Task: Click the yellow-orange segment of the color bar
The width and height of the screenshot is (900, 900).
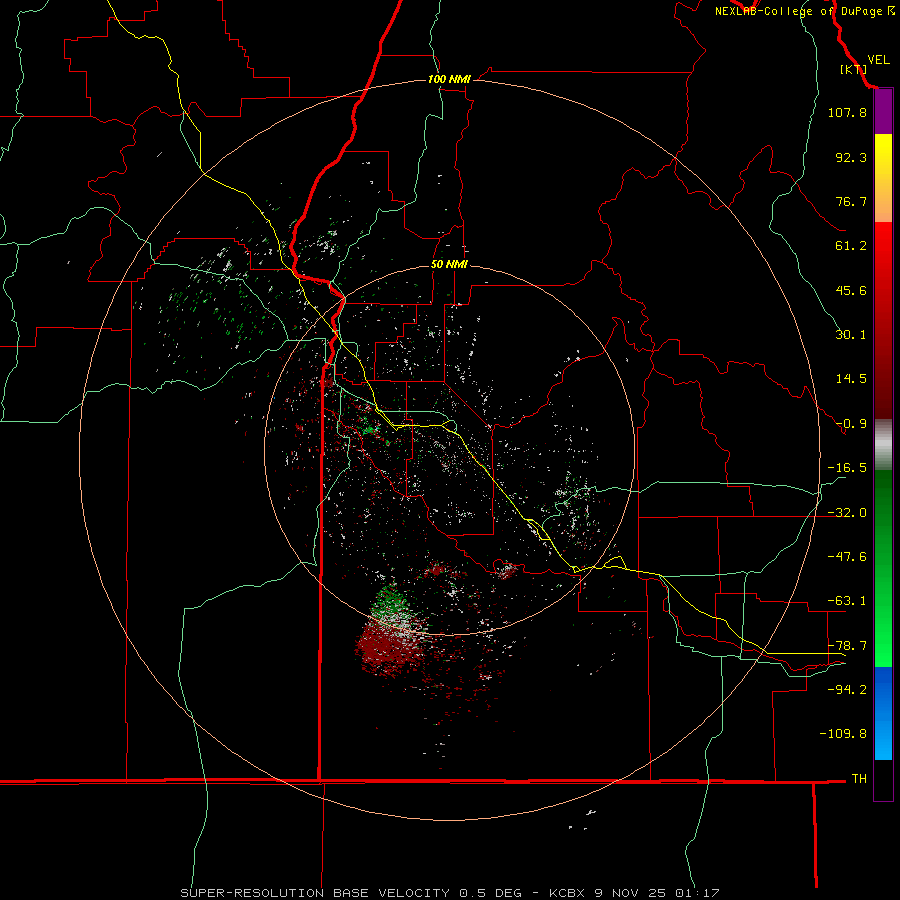Action: coord(883,178)
